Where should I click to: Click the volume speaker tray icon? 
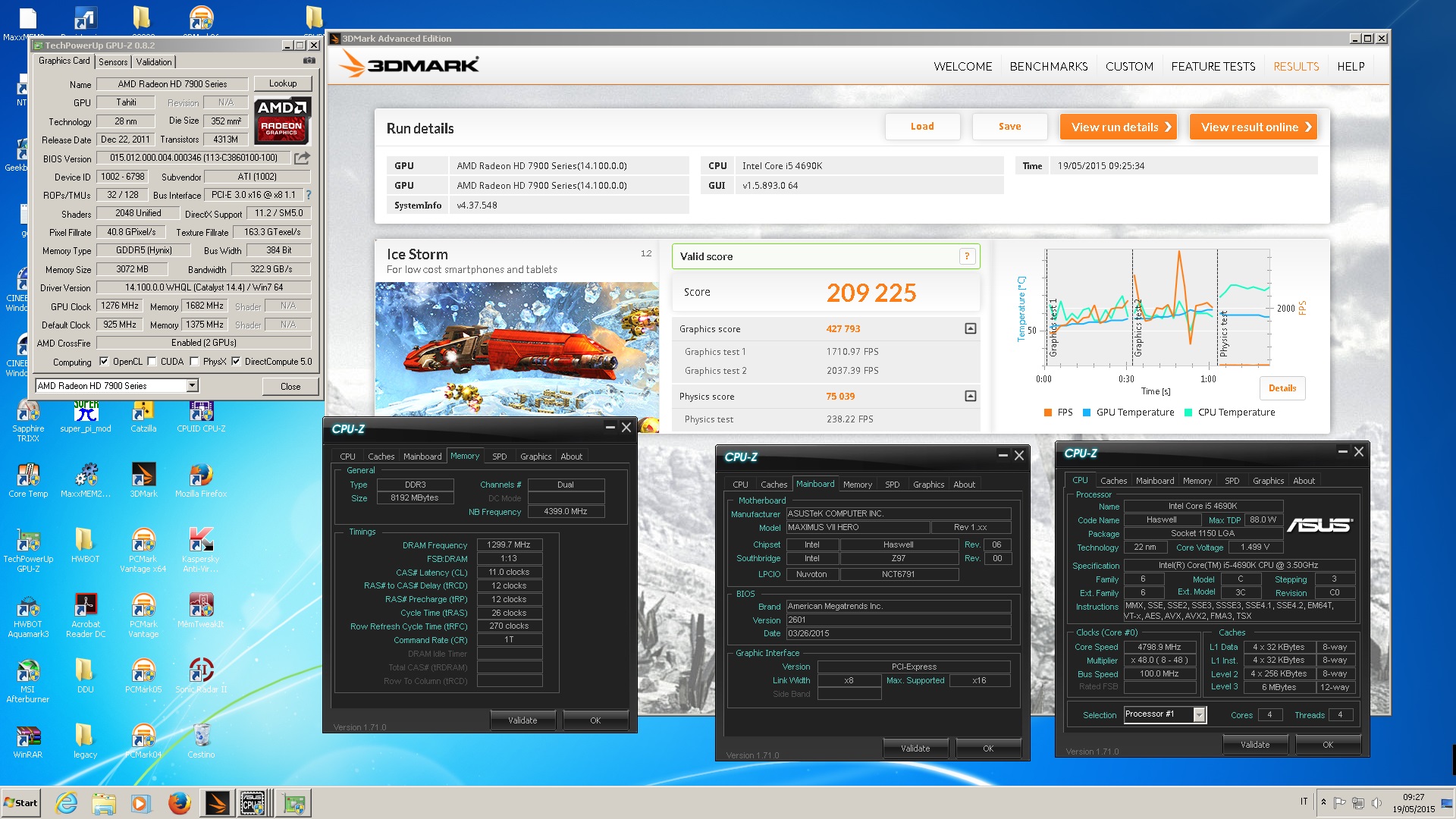[1376, 802]
